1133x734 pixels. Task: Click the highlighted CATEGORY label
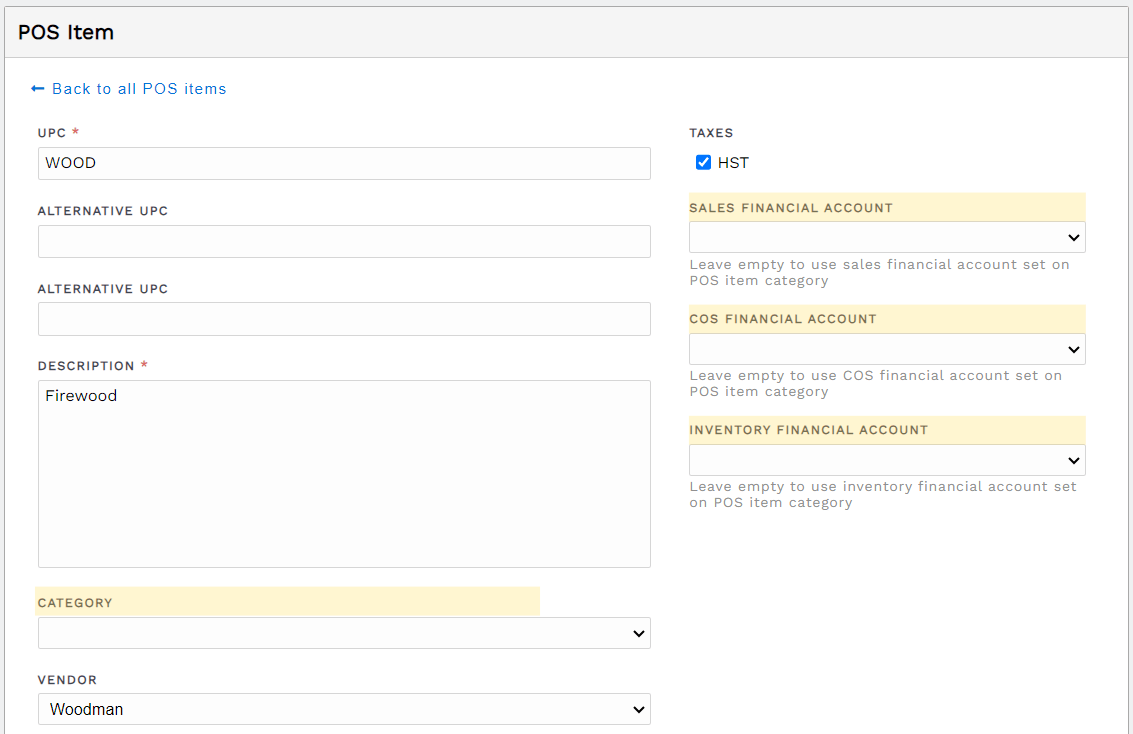click(x=75, y=603)
